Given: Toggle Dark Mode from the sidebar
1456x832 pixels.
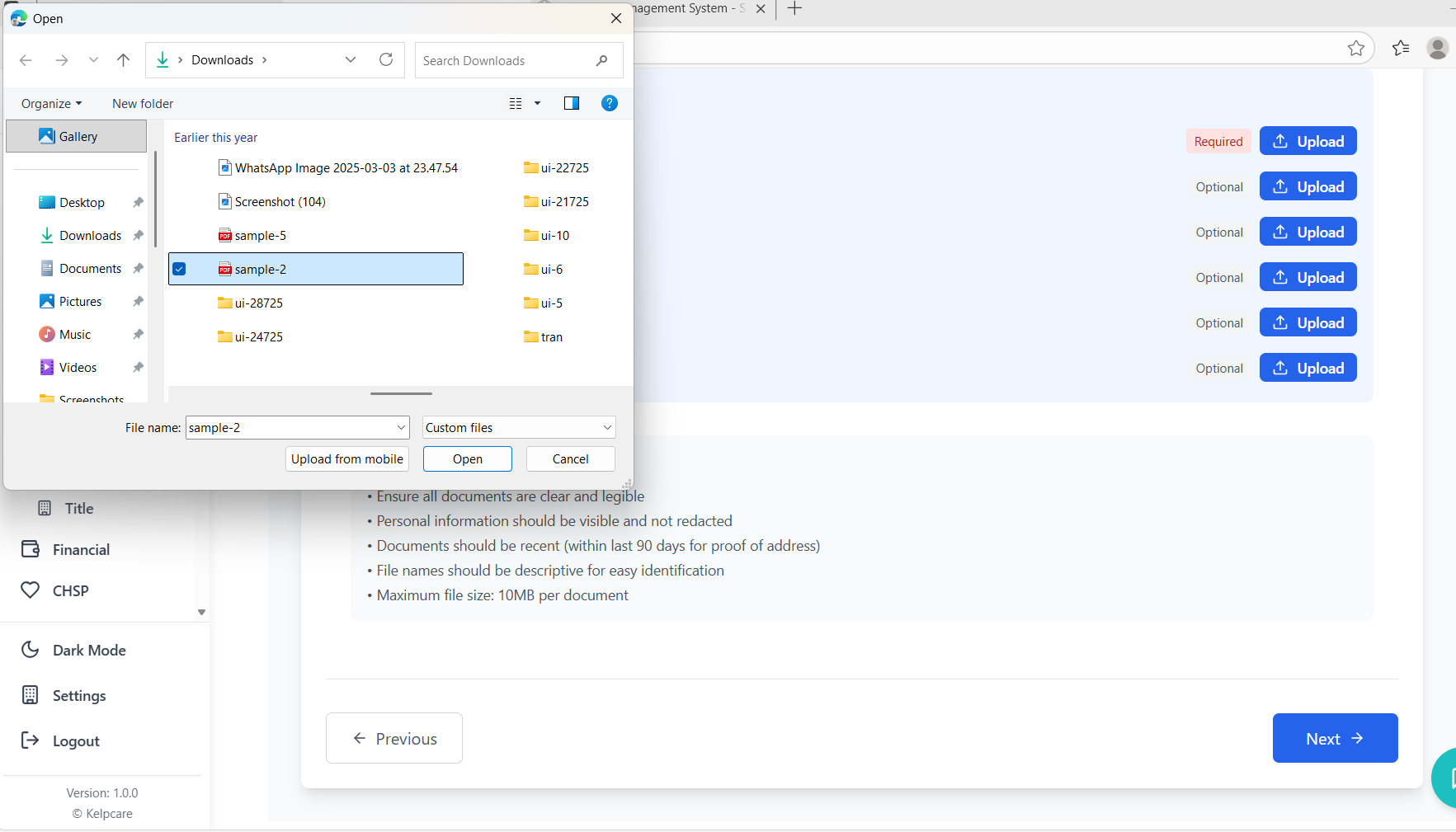Looking at the screenshot, I should point(89,650).
